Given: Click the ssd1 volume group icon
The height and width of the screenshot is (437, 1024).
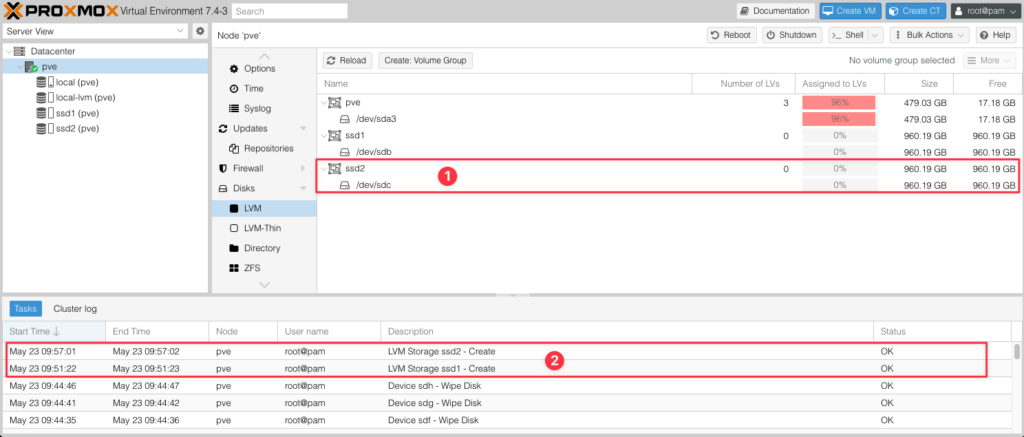Looking at the screenshot, I should (334, 136).
